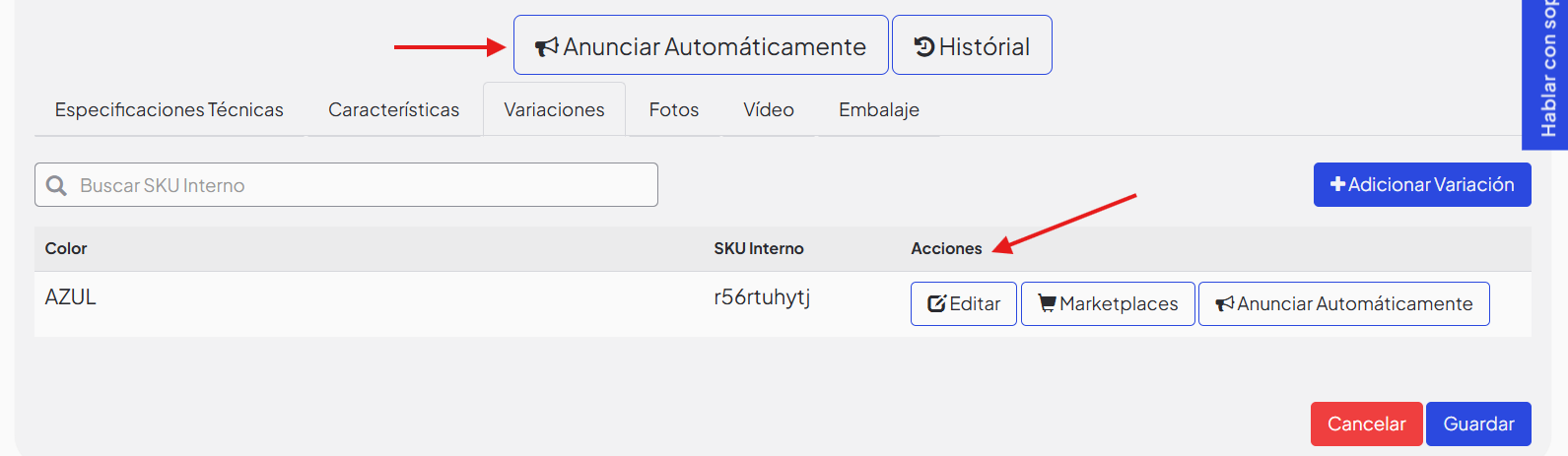The height and width of the screenshot is (456, 1568).
Task: Switch to the Especificaciones Técnicas tab
Action: click(170, 109)
